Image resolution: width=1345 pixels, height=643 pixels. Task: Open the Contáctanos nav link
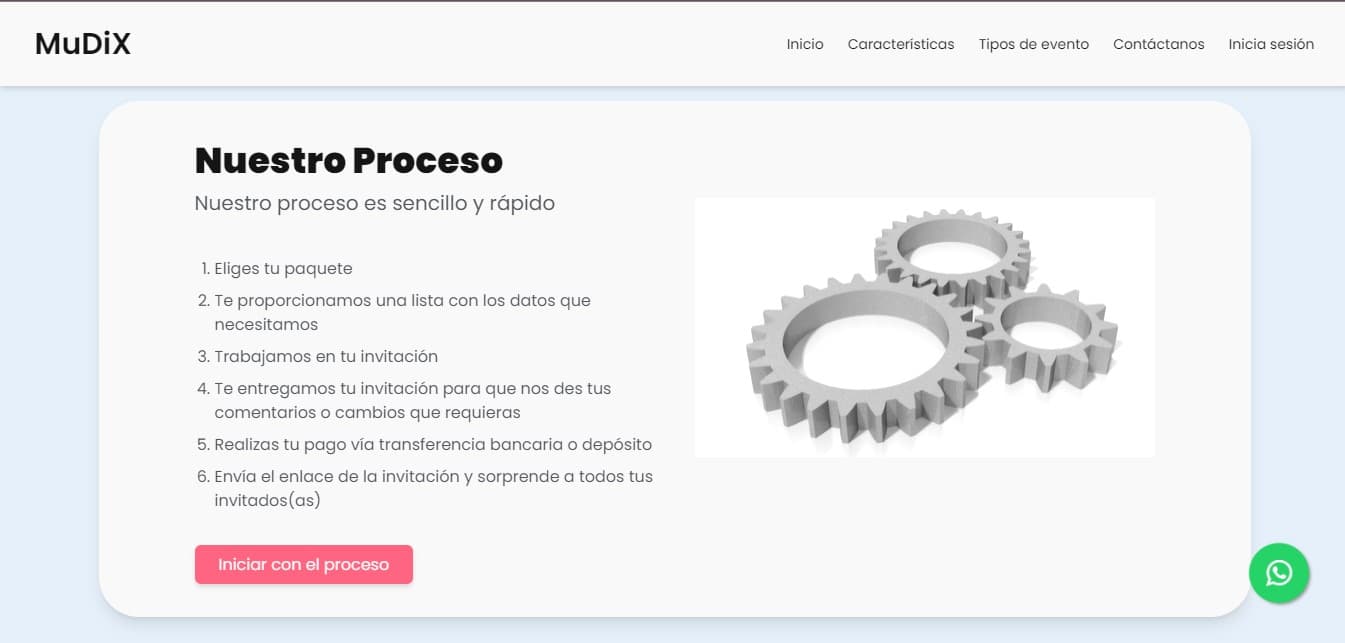click(1159, 44)
